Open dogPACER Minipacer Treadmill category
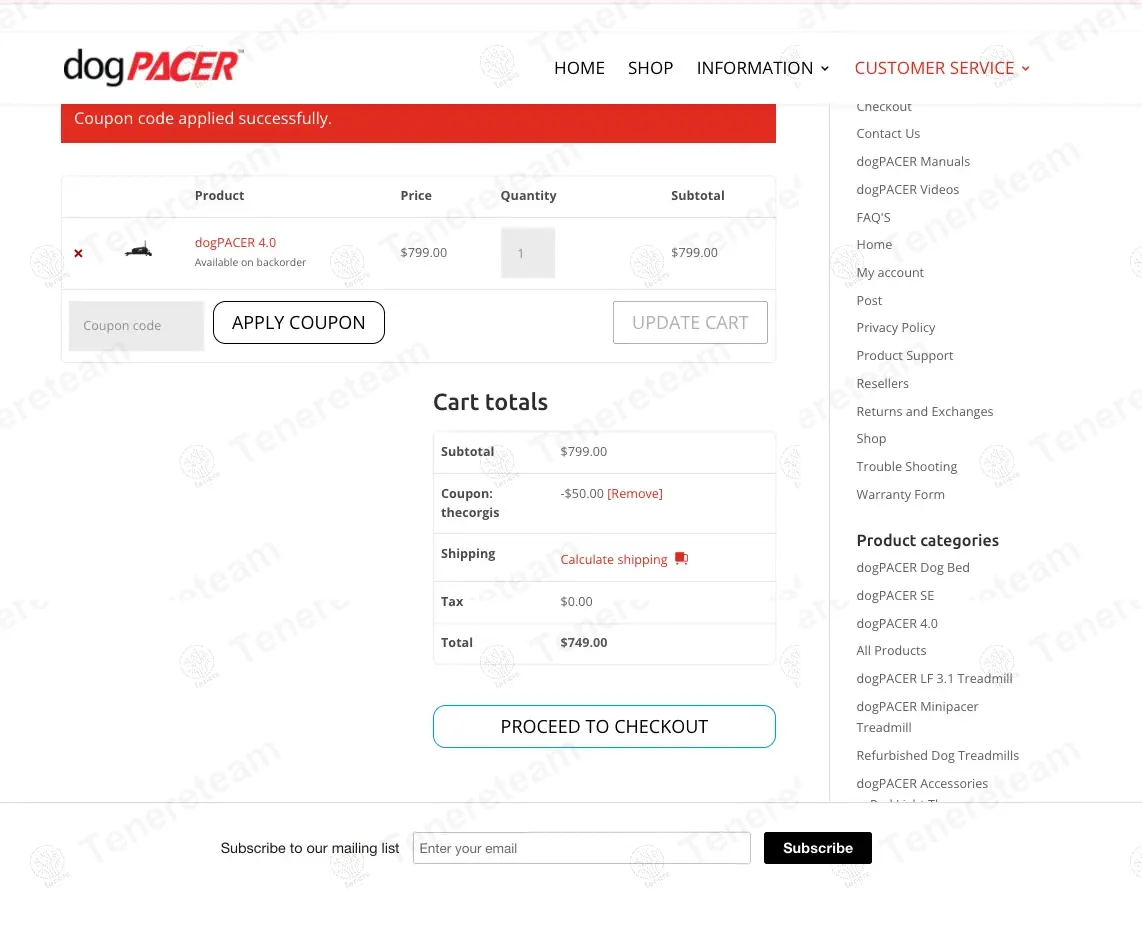 (917, 717)
